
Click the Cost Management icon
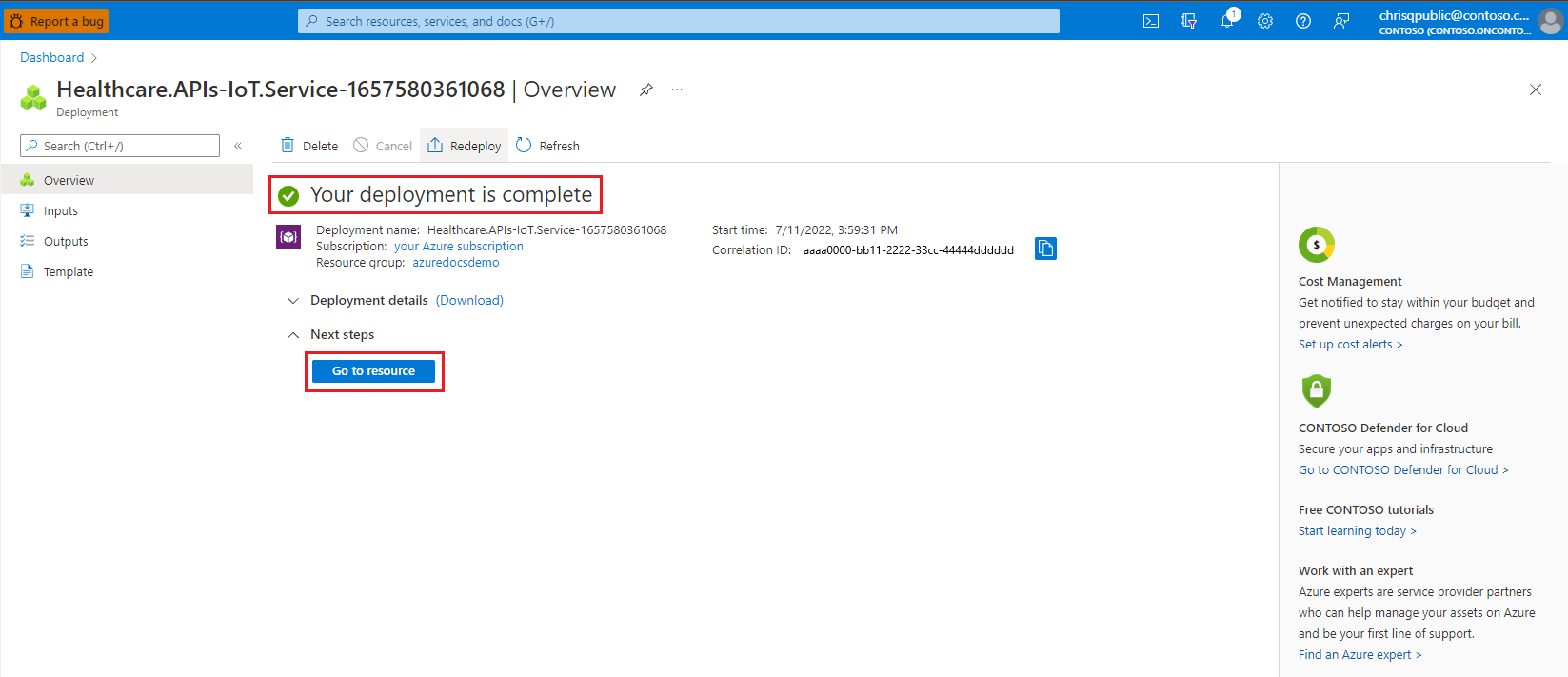coord(1317,245)
